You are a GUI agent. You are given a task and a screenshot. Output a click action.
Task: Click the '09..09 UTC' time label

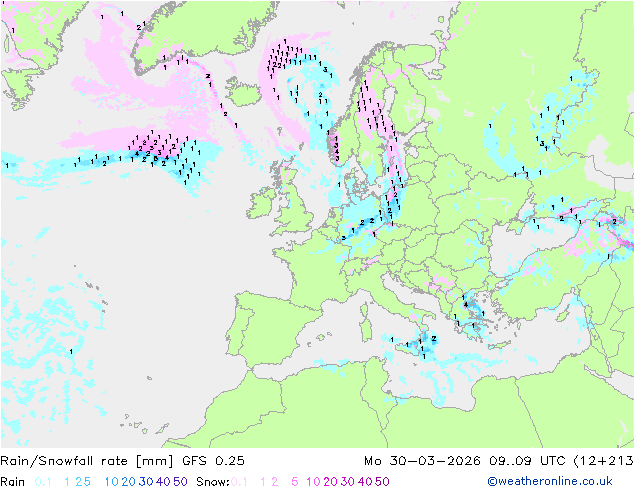coord(528,461)
